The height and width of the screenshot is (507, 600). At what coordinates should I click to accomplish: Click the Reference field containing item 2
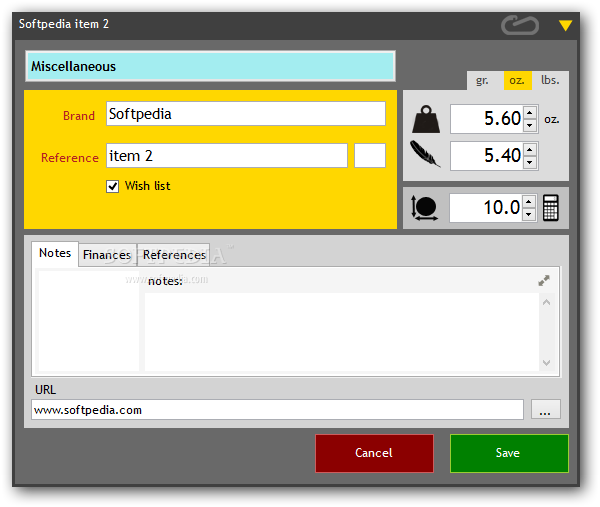click(x=227, y=156)
